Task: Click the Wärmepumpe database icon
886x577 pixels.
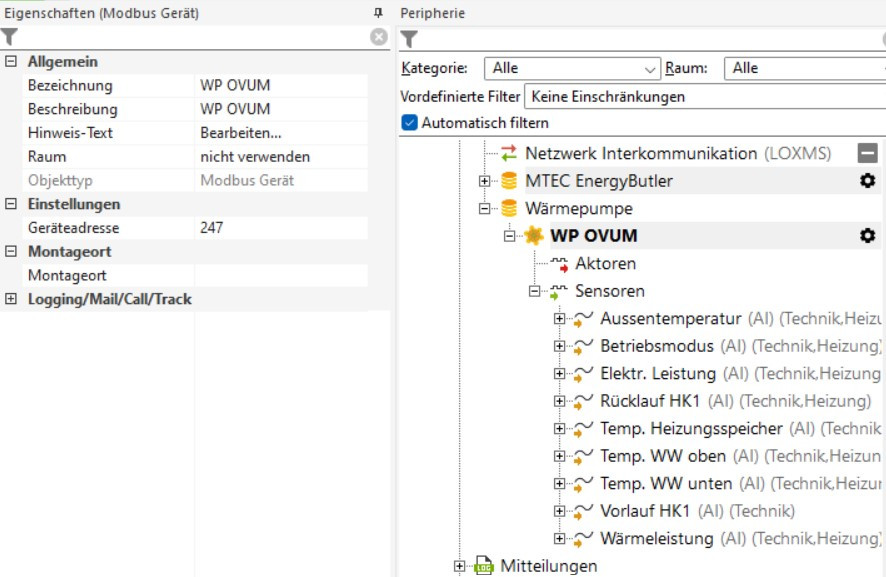Action: coord(509,209)
